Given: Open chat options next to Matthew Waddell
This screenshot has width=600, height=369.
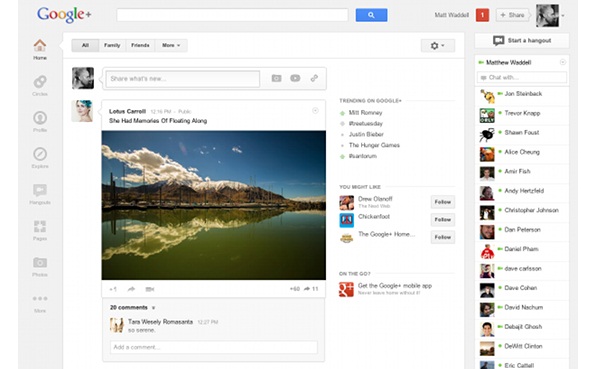Looking at the screenshot, I should pos(562,62).
